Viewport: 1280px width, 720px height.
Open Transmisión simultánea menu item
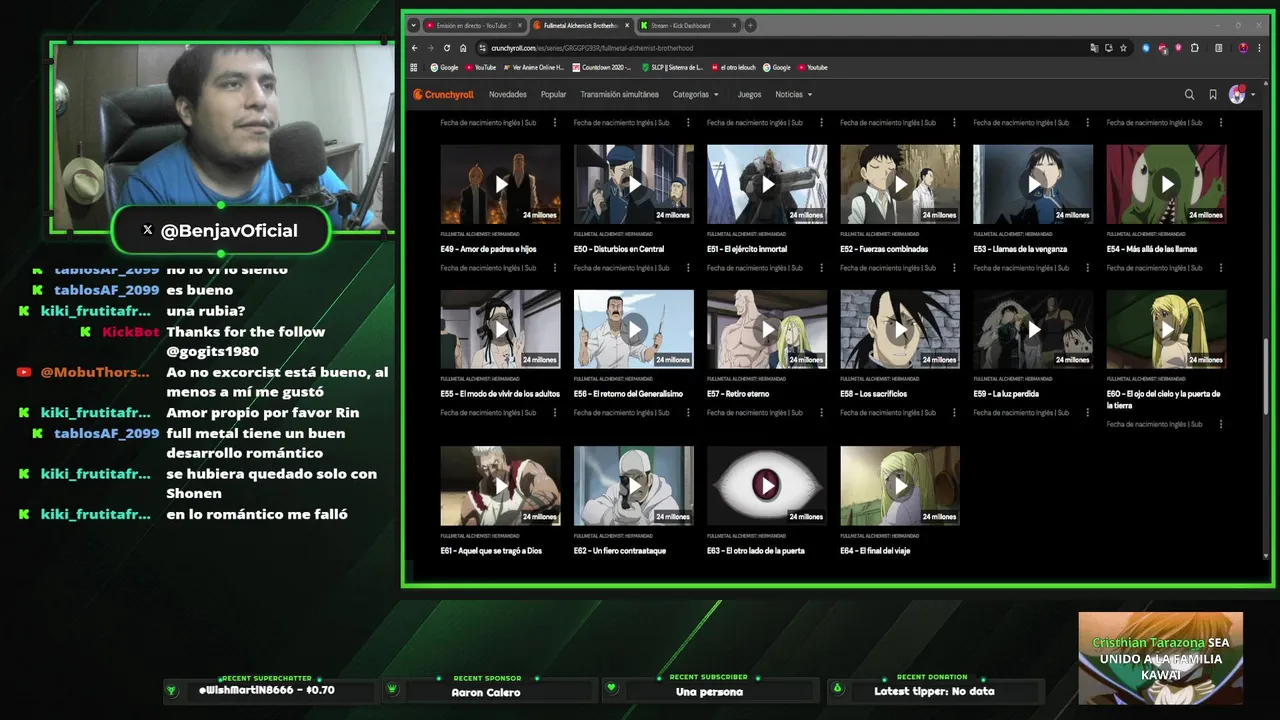(619, 94)
